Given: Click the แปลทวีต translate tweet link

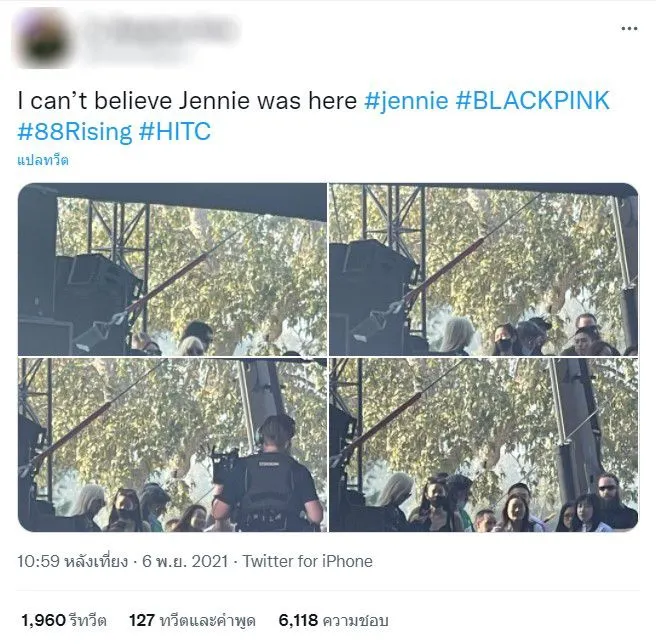Looking at the screenshot, I should pyautogui.click(x=43, y=160).
